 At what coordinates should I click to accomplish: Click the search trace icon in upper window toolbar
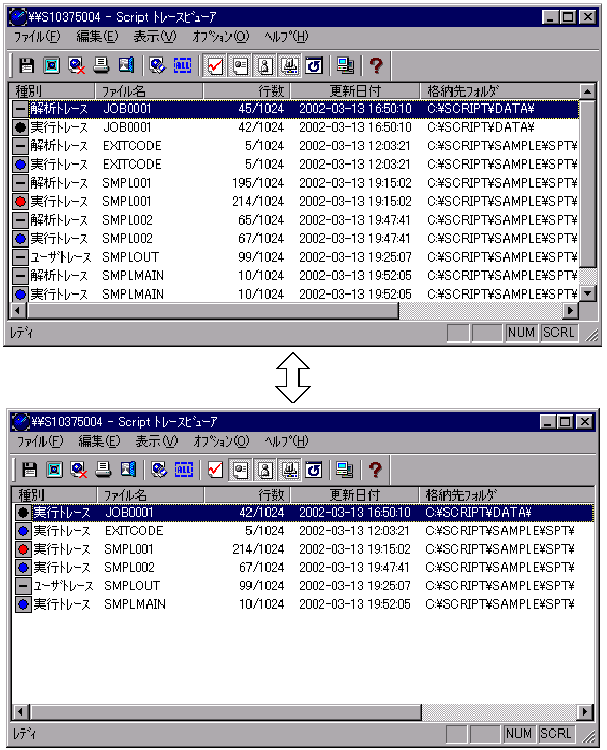157,66
